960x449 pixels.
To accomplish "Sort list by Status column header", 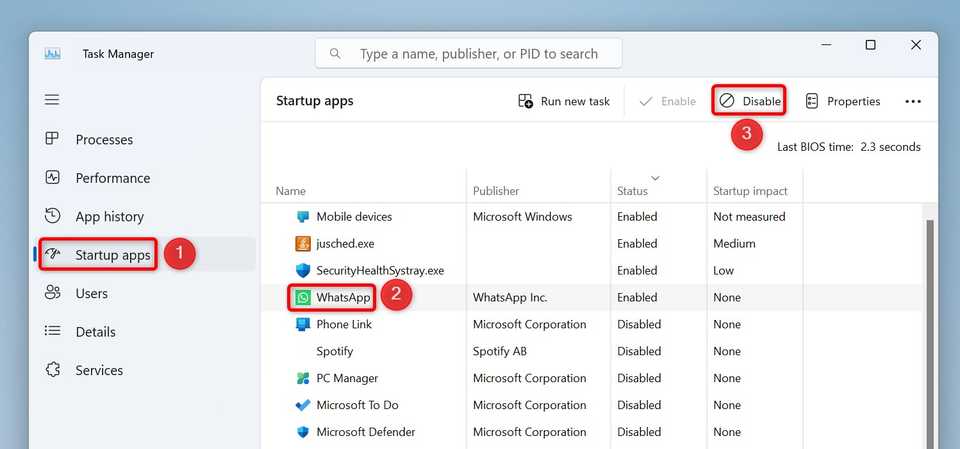I will (632, 191).
